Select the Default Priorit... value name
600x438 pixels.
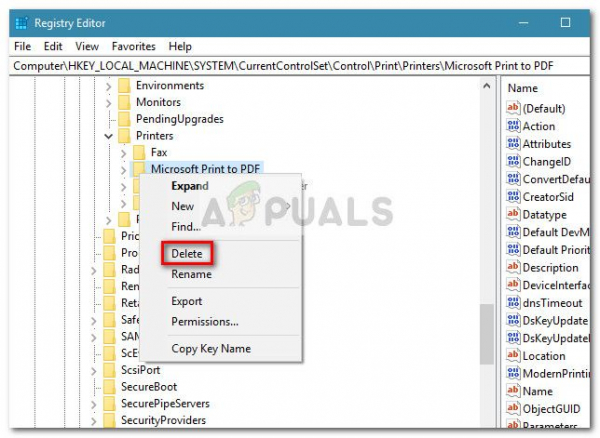(x=556, y=250)
